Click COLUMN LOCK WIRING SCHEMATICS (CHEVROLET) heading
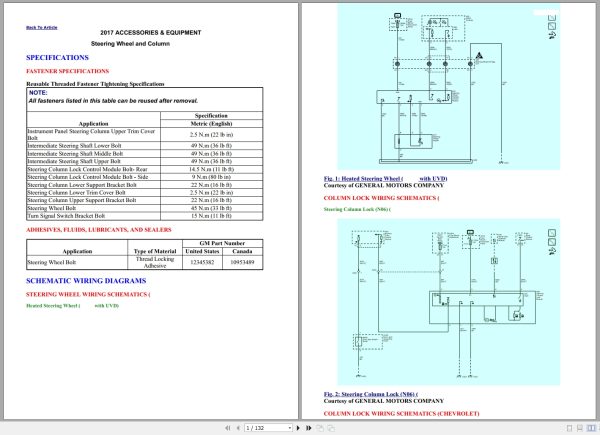The image size is (600, 435). 401,414
